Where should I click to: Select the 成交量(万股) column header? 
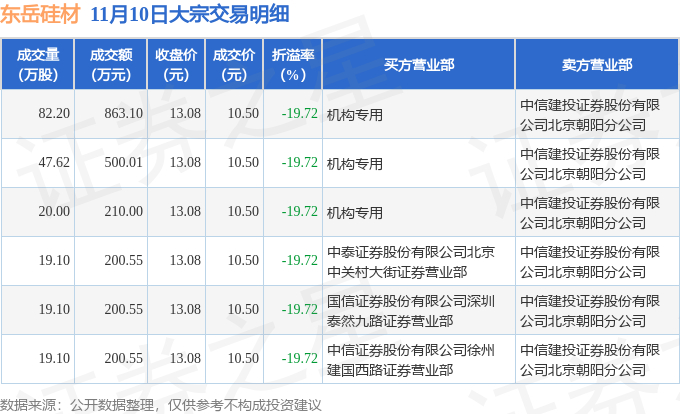click(x=38, y=65)
